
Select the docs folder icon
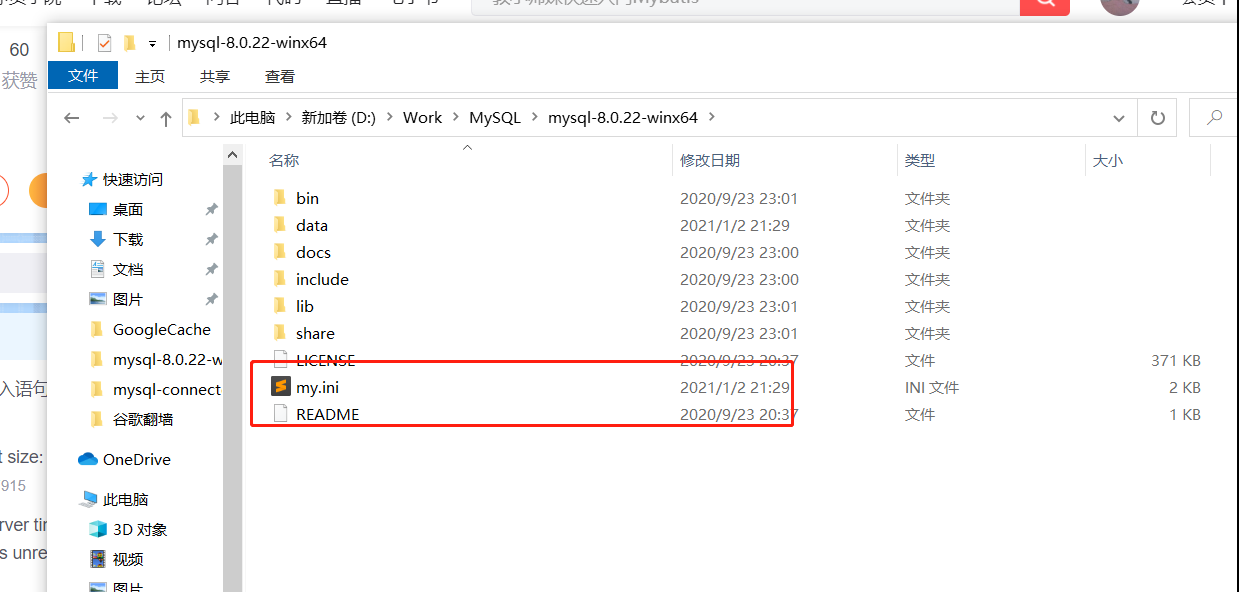pos(280,252)
